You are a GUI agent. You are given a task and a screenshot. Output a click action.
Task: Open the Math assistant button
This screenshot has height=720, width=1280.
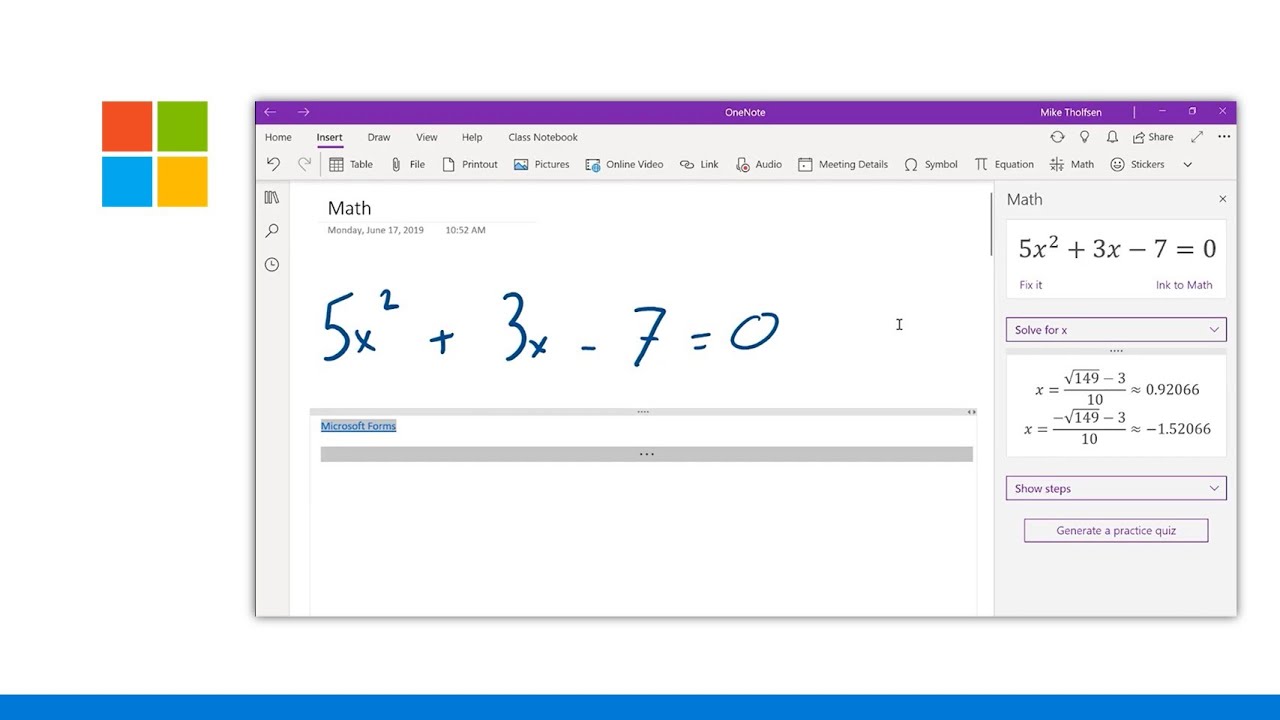(x=1072, y=164)
